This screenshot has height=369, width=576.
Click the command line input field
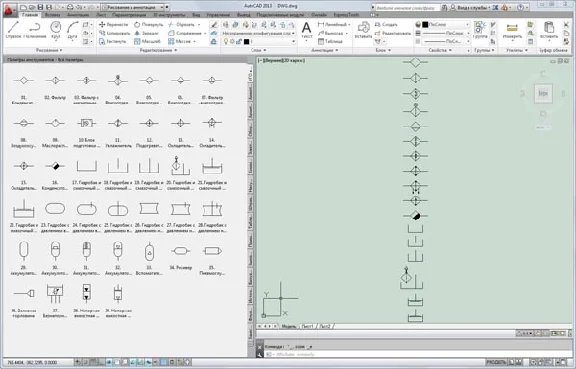[415, 354]
